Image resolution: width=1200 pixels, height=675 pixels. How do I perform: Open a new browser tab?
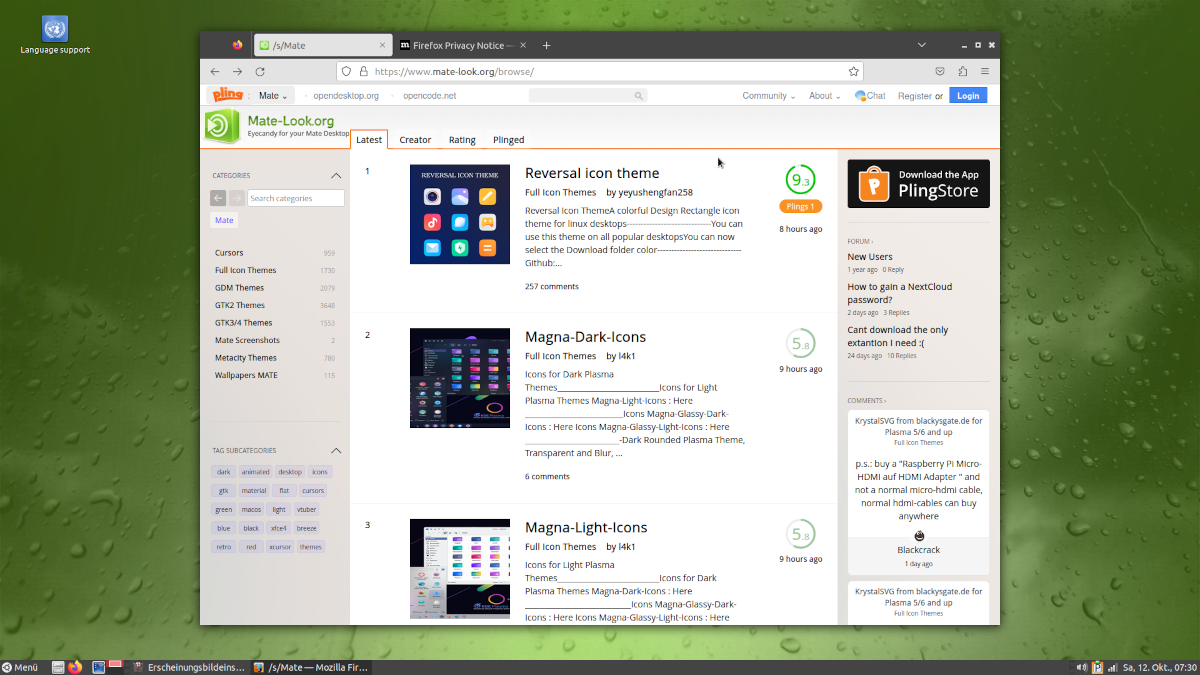pos(546,45)
